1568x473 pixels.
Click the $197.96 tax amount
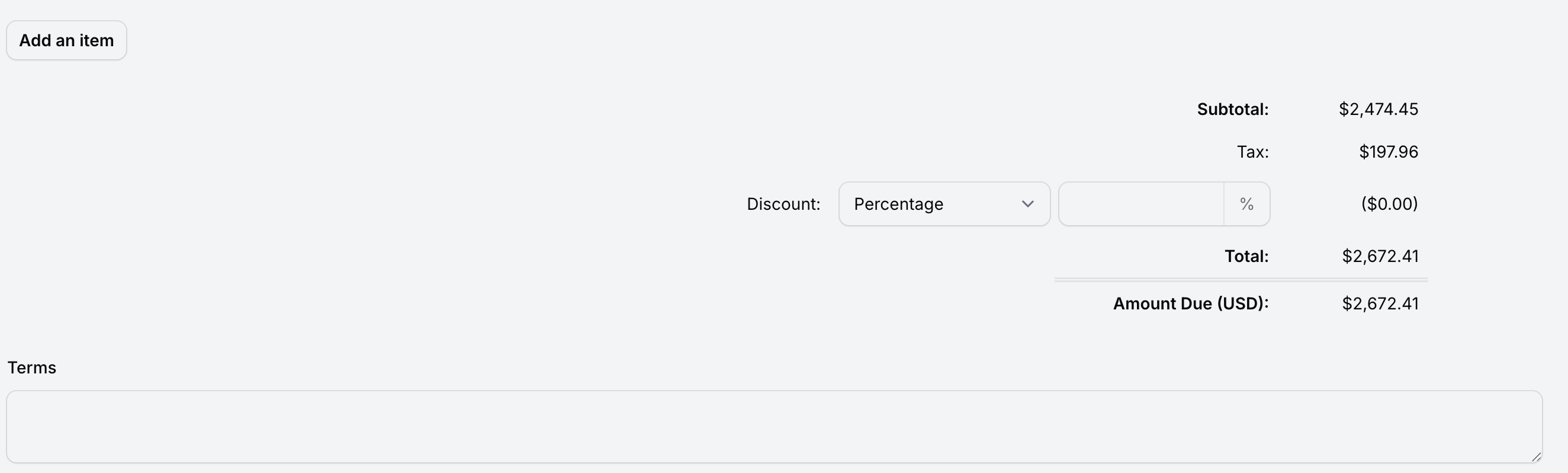[1389, 152]
